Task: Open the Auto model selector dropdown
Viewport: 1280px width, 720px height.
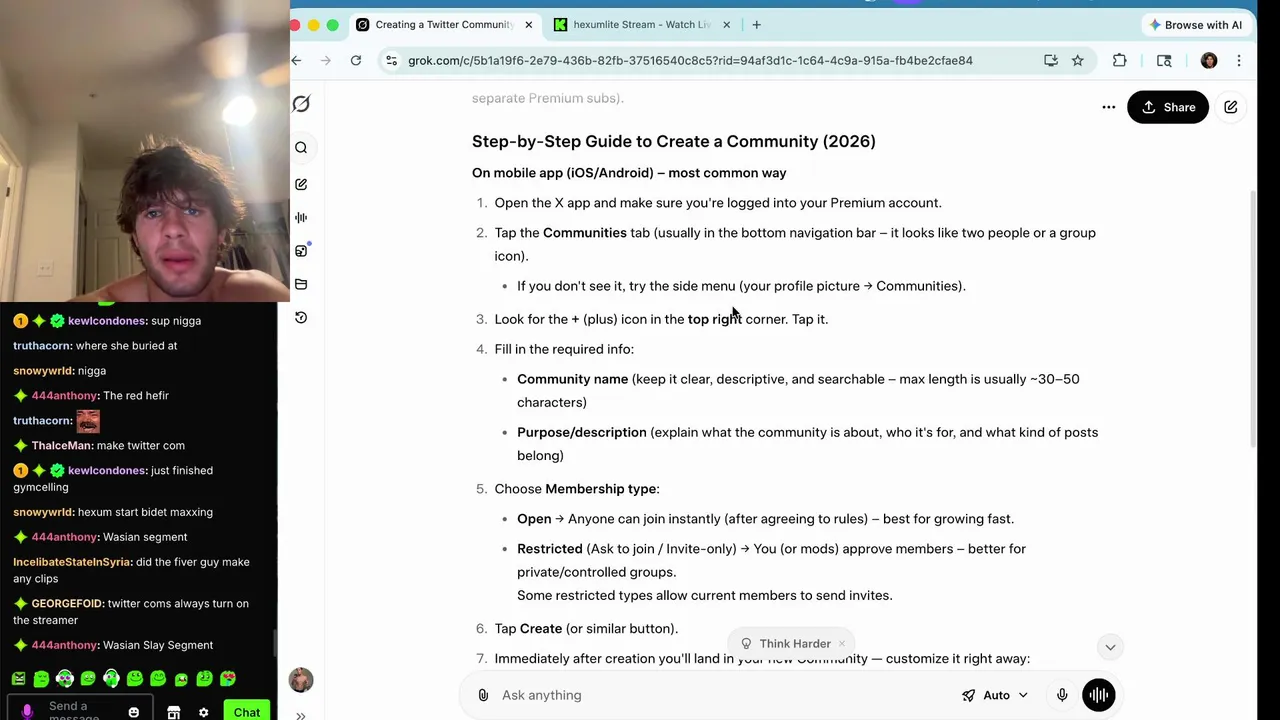Action: (995, 695)
